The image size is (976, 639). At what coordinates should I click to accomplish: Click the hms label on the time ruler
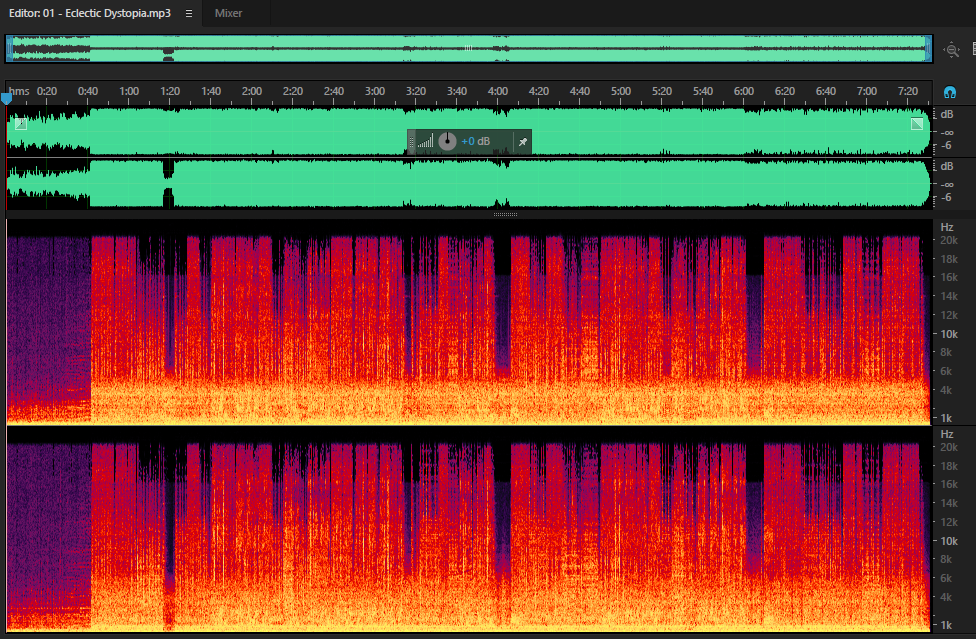[19, 91]
